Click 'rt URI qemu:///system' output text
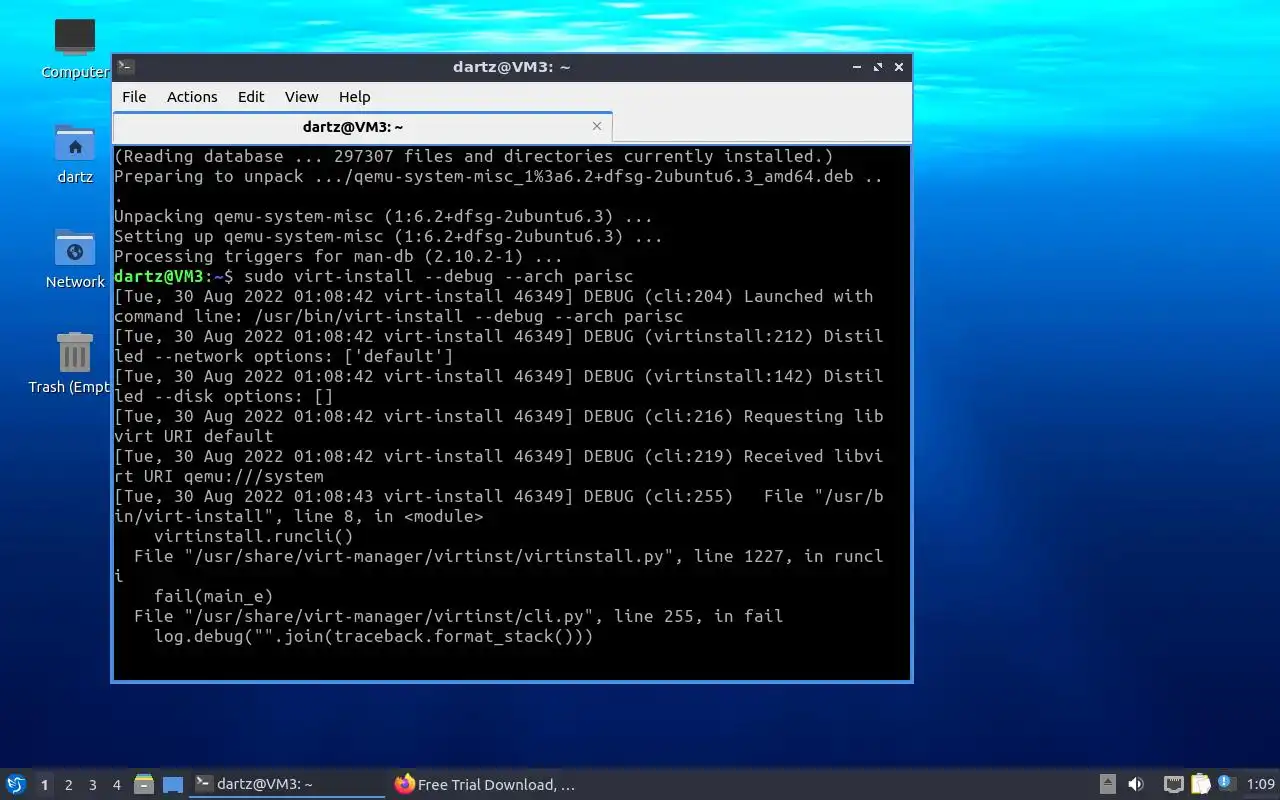The image size is (1280, 800). [x=219, y=476]
